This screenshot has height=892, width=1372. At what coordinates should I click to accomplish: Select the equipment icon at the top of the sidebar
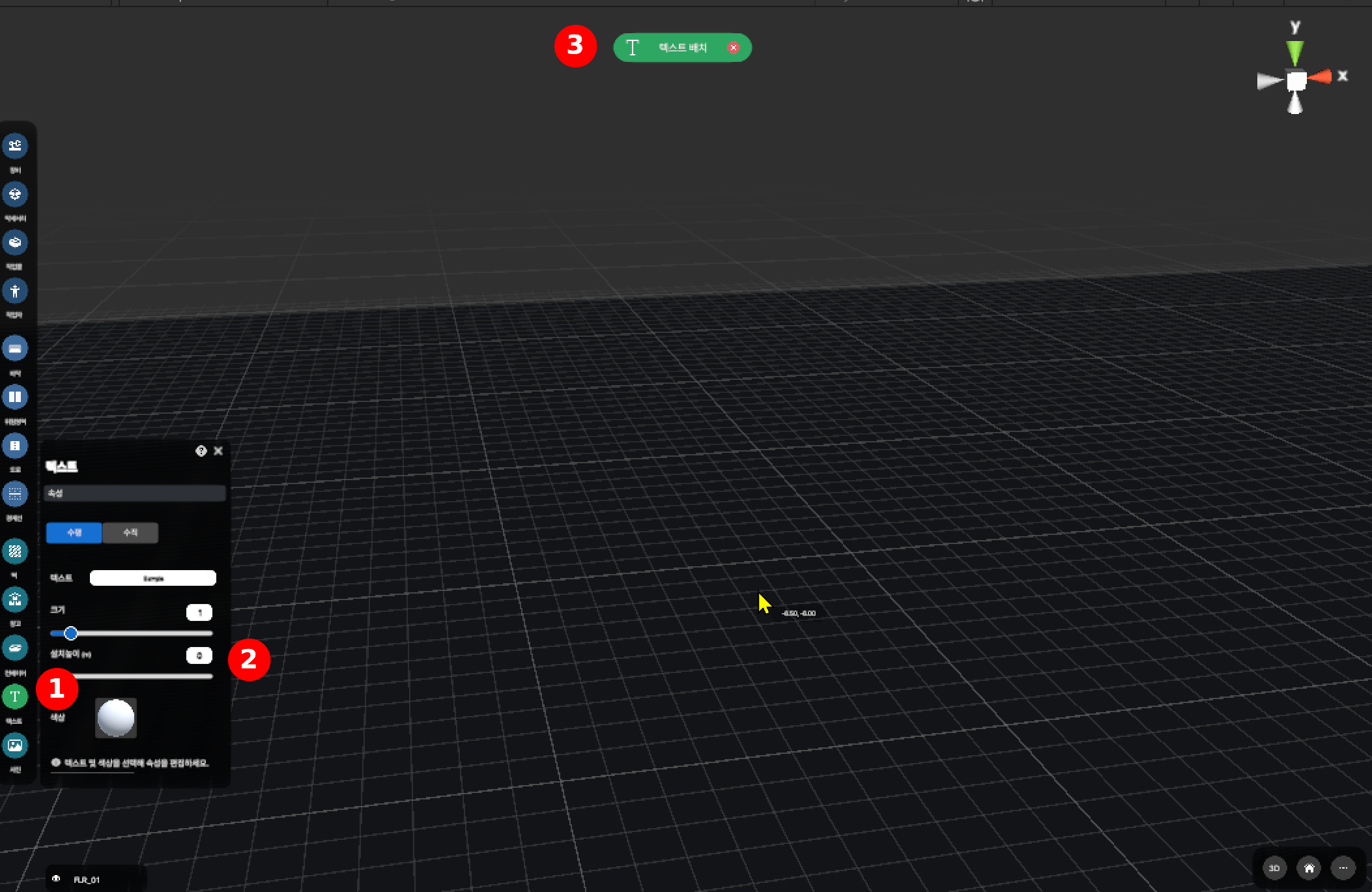15,145
